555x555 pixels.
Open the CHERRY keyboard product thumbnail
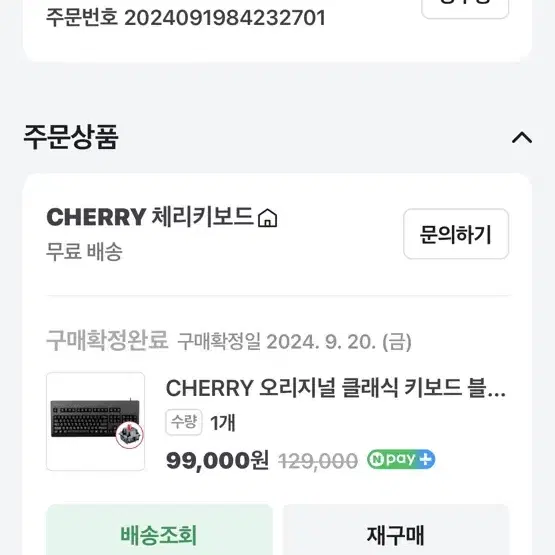96,421
